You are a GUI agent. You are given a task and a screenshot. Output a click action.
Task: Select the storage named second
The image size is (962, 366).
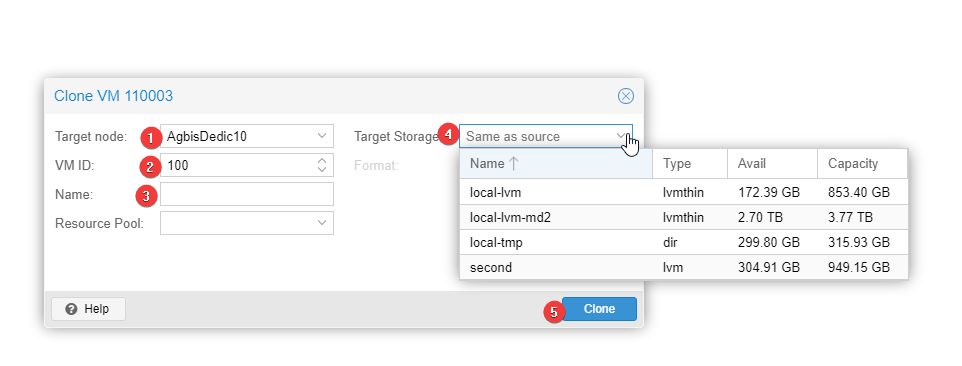click(x=683, y=267)
